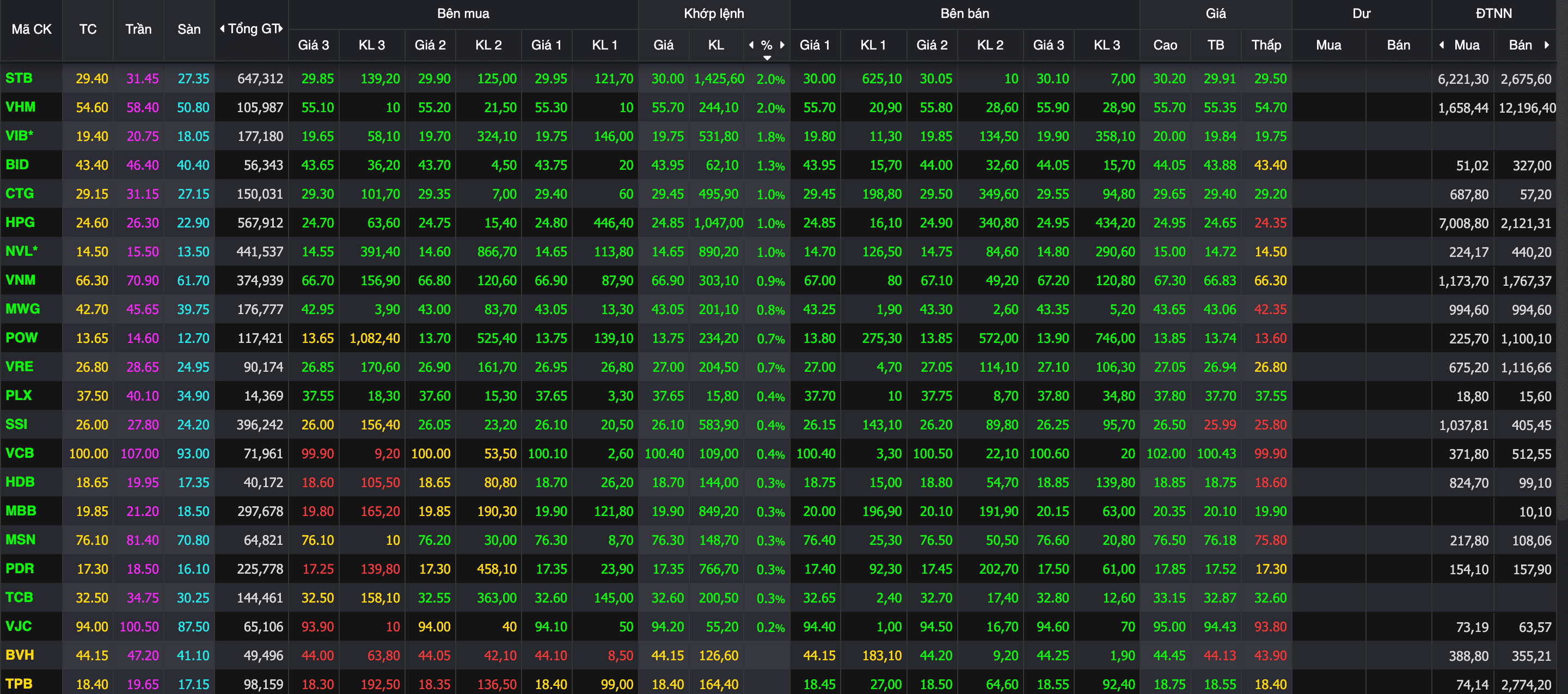
Task: Open the BVH stock symbol
Action: 20,655
